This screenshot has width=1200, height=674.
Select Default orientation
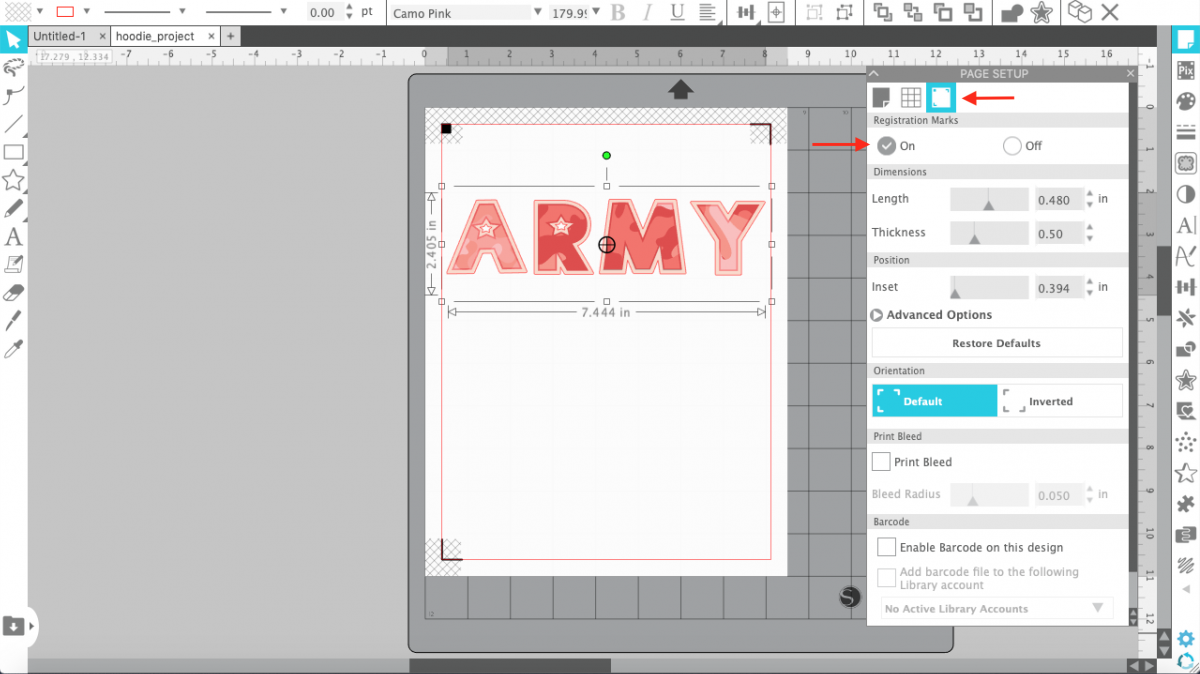tap(934, 401)
